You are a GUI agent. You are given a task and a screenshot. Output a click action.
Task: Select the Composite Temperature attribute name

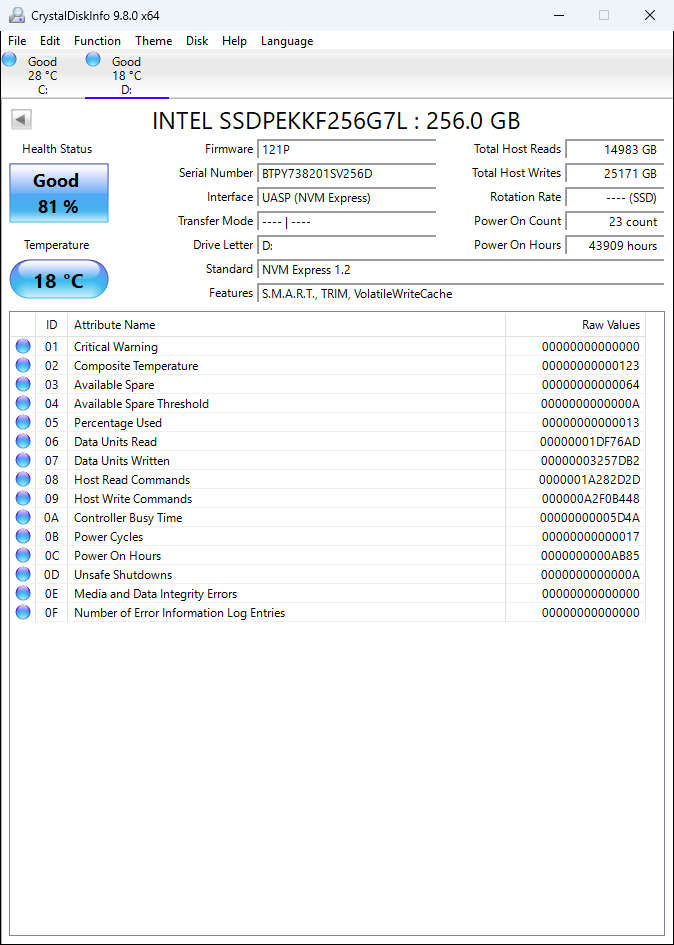136,366
